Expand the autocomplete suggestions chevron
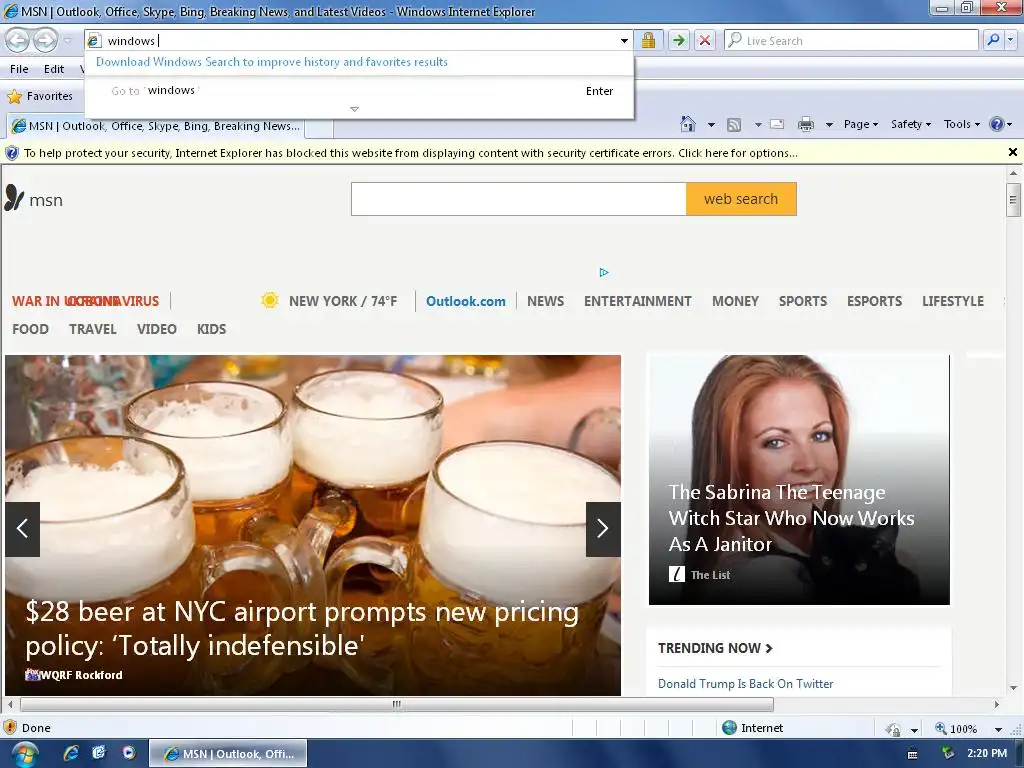Screen dimensions: 1024x768 [355, 109]
